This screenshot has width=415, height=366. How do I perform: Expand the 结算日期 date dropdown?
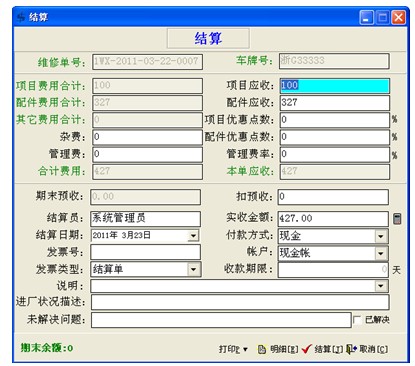(193, 236)
